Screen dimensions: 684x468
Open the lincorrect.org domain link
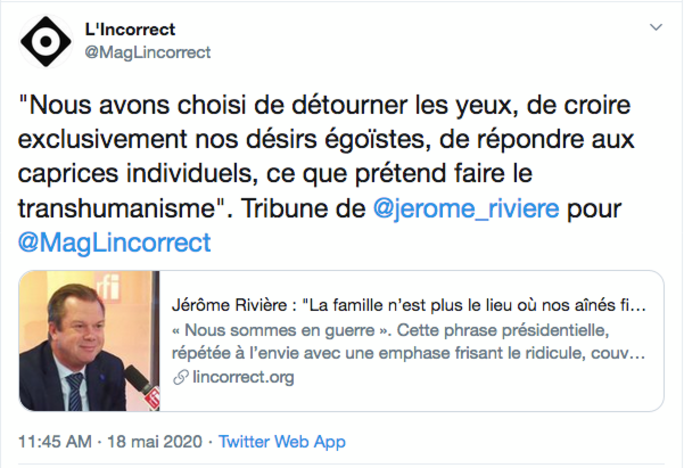(241, 378)
